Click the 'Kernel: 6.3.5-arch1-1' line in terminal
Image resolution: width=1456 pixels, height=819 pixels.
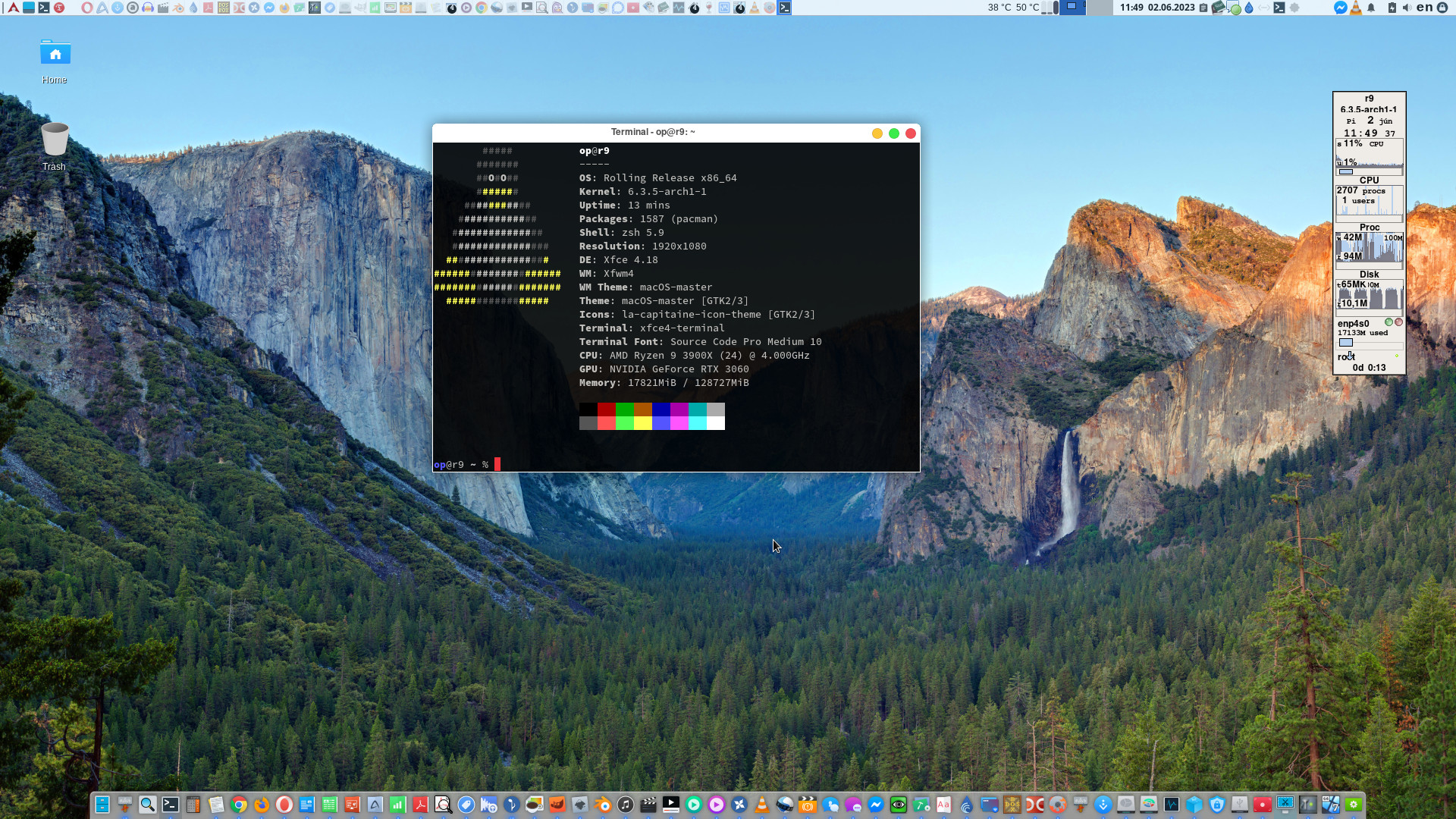point(643,192)
